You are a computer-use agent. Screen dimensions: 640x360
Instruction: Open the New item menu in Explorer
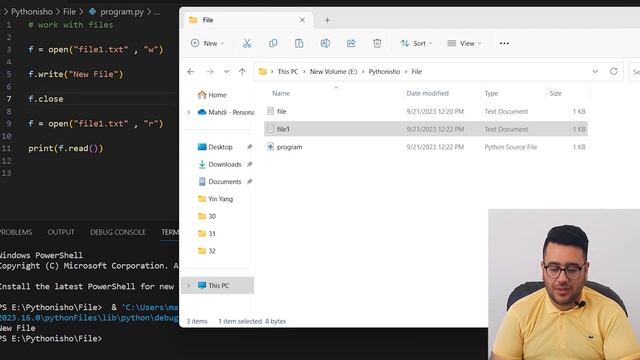coord(207,43)
